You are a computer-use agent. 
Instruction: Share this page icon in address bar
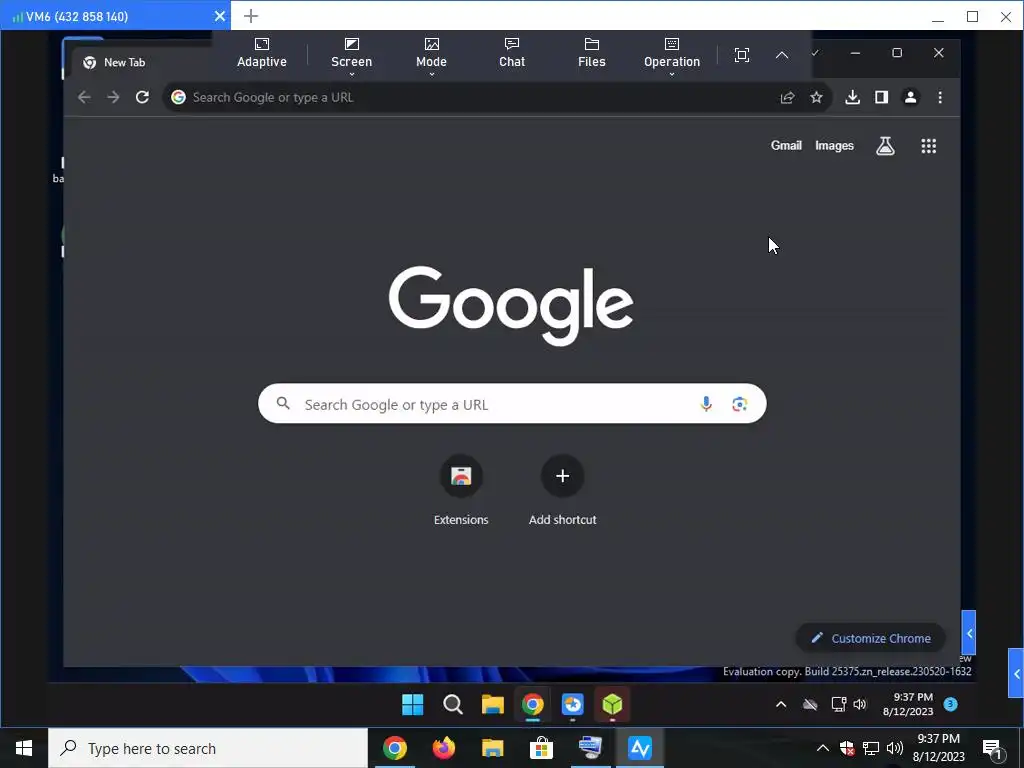[788, 97]
